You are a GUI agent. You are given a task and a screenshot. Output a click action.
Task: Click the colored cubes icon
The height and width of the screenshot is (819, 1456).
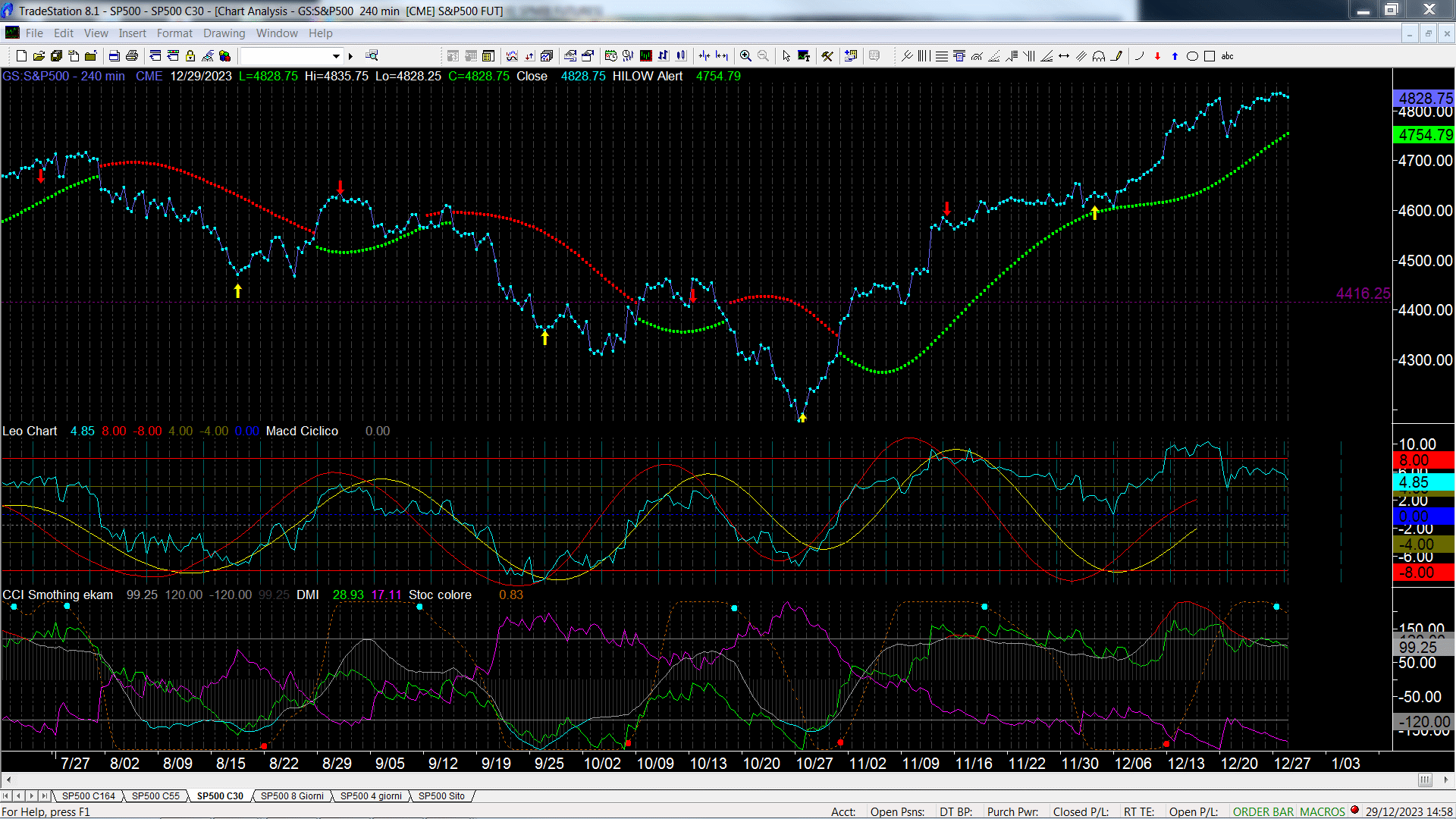(225, 56)
